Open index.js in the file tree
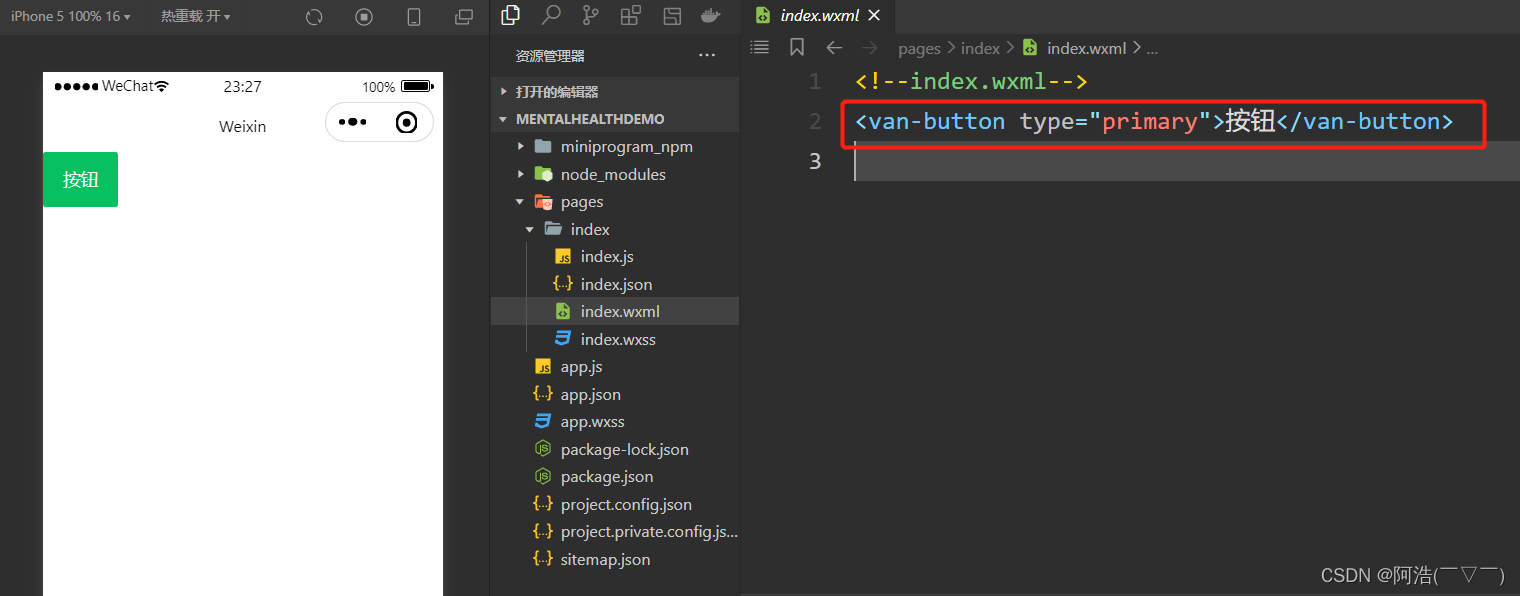 (x=606, y=257)
